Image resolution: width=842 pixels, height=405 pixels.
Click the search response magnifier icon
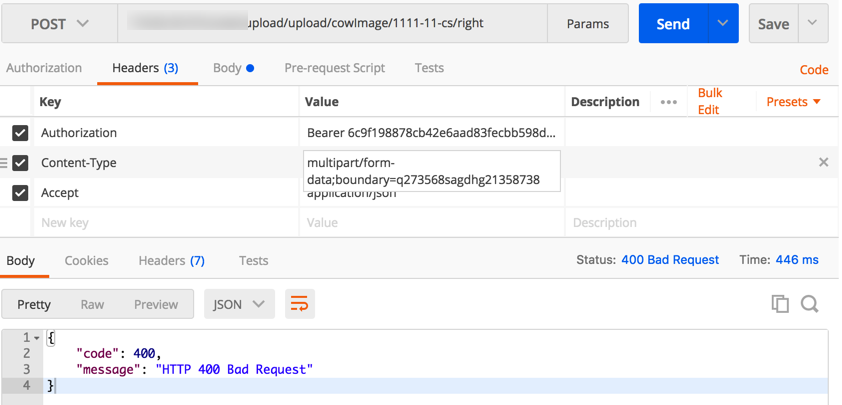click(810, 304)
